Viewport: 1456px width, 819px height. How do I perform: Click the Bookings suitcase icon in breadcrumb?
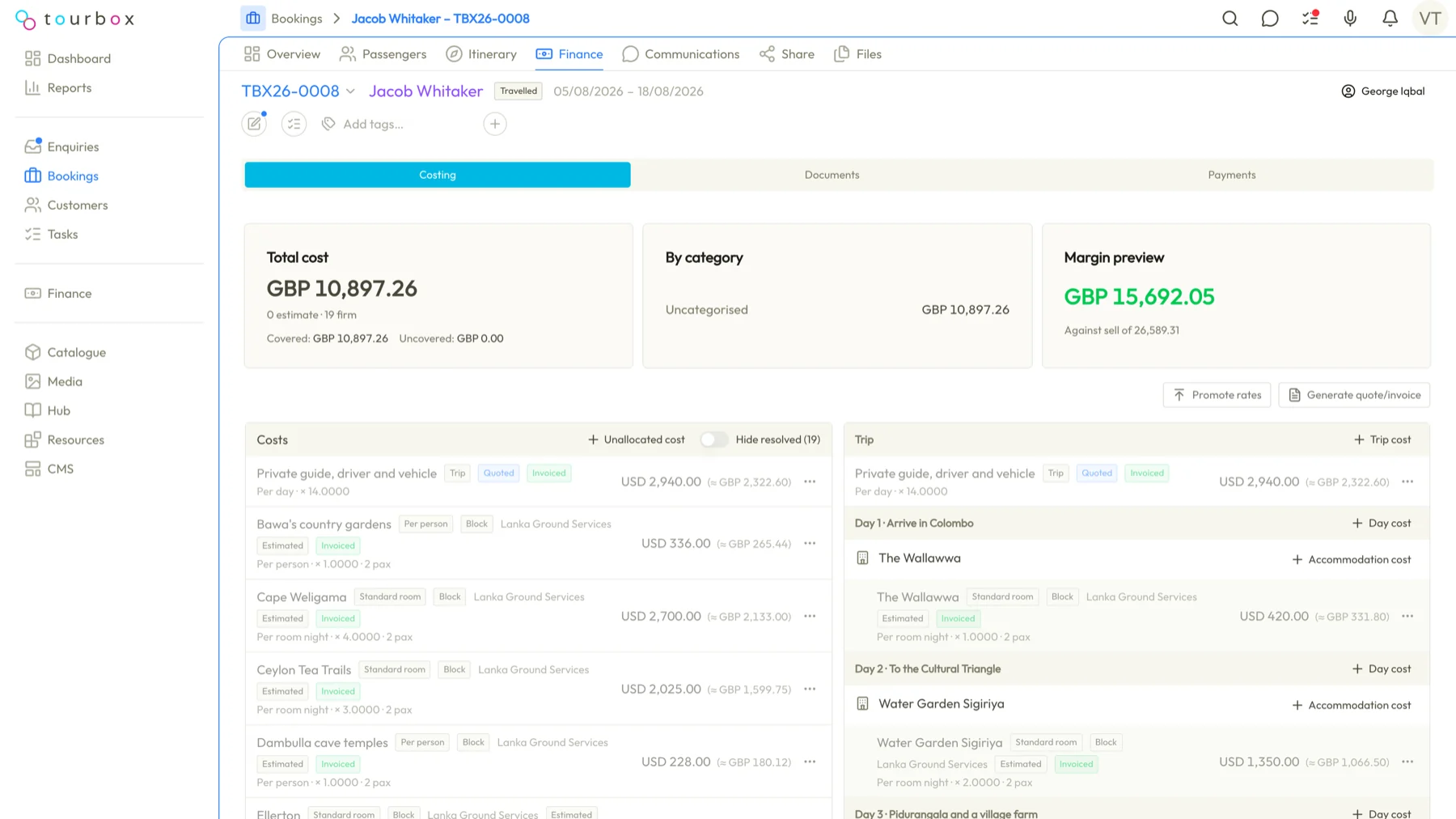point(253,18)
